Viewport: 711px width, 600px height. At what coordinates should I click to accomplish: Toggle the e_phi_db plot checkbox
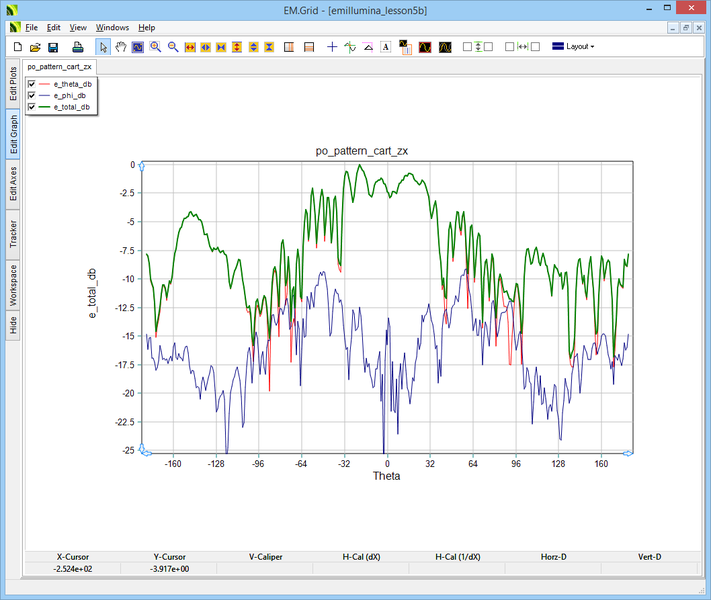[x=33, y=95]
